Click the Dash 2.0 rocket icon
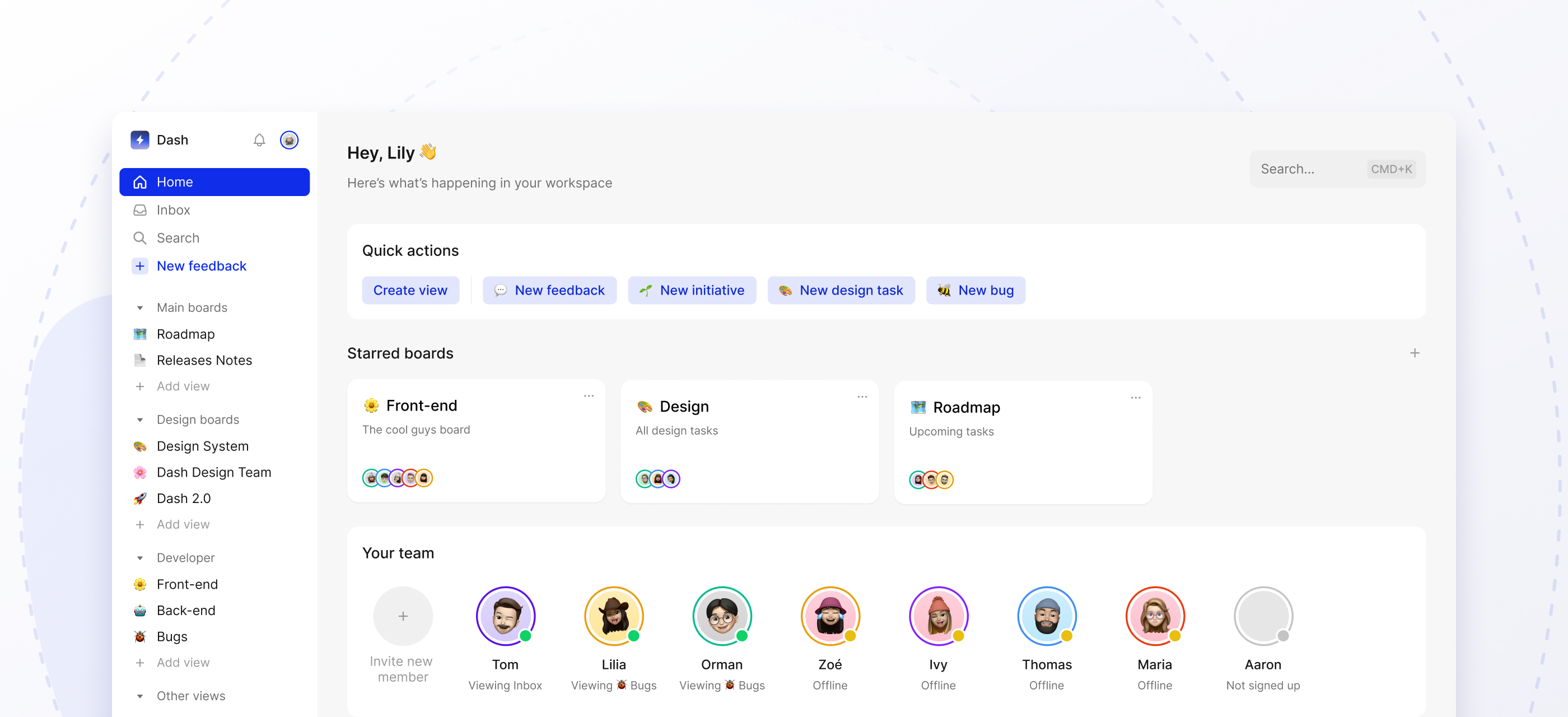 click(140, 499)
